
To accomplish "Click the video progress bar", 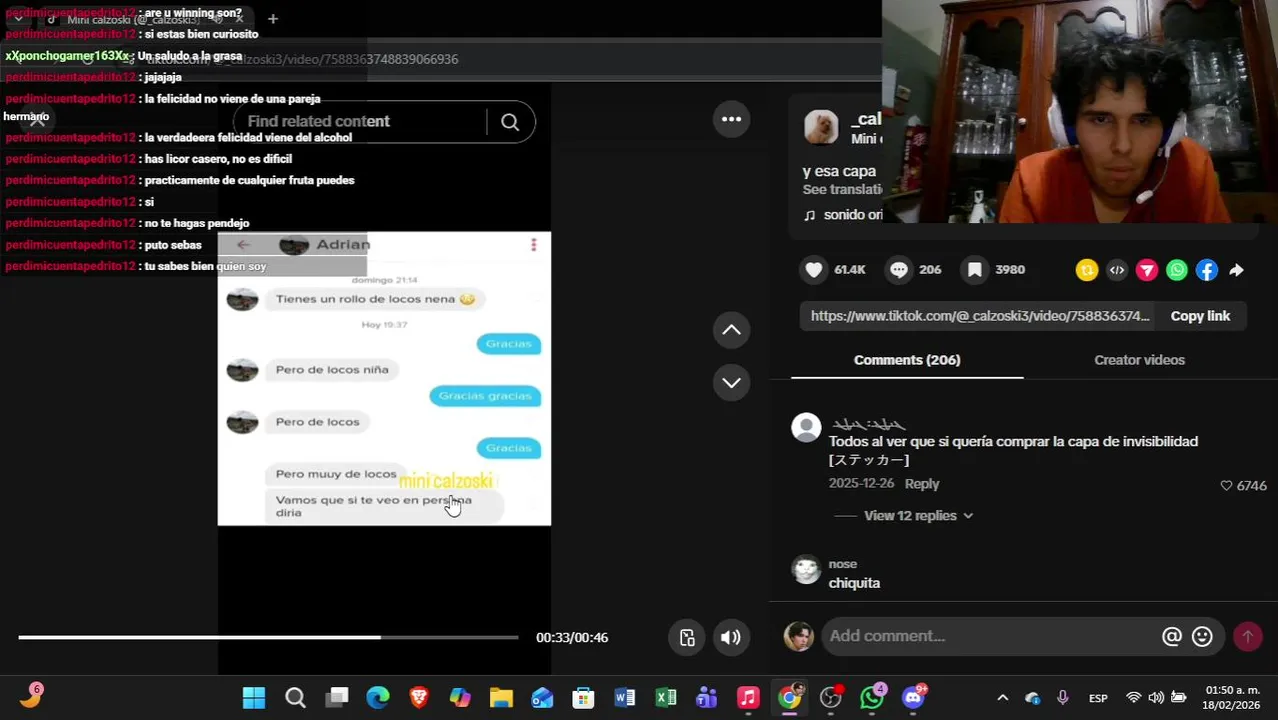I will (268, 637).
